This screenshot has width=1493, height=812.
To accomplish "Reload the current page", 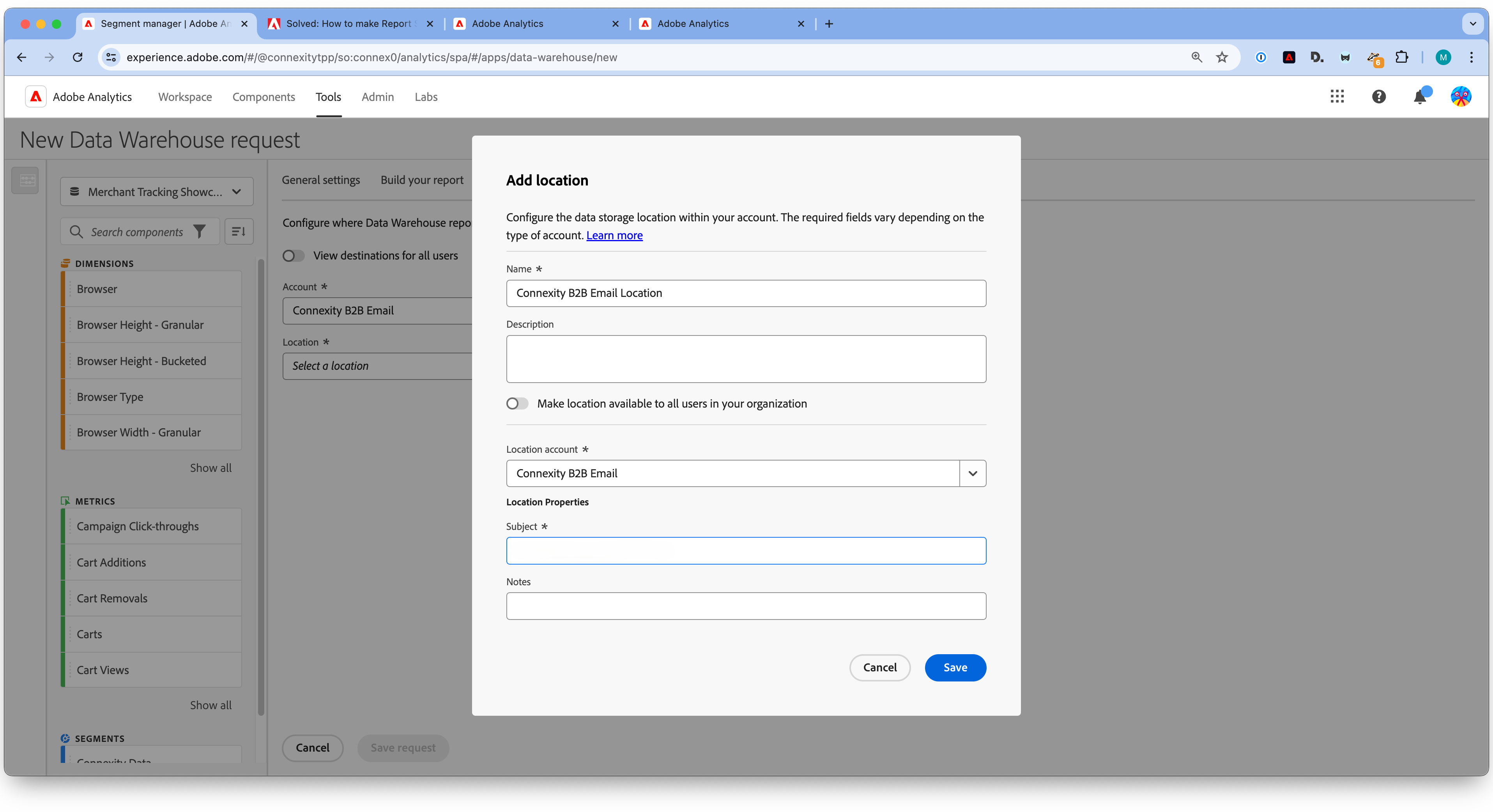I will (x=78, y=57).
